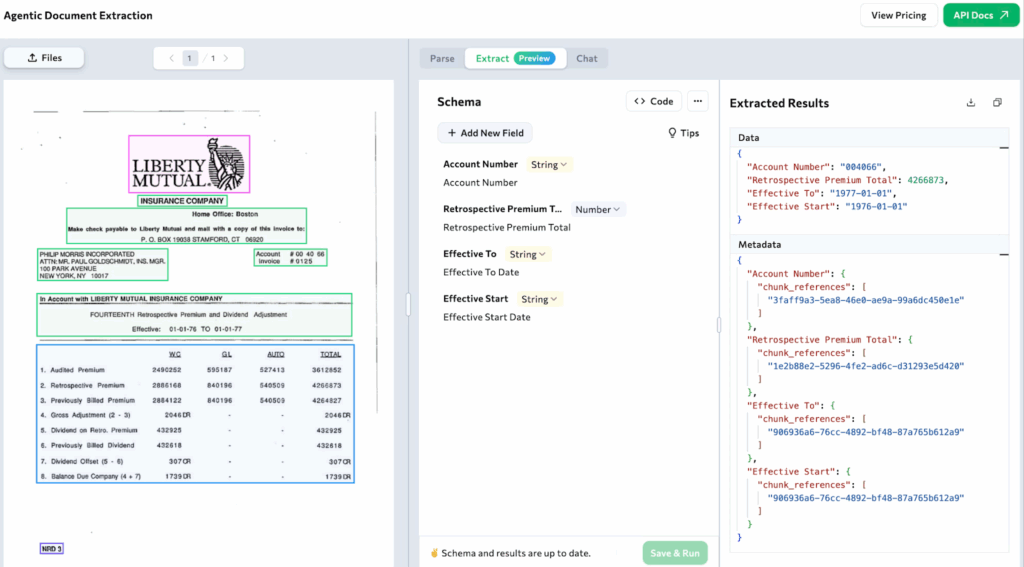
Task: Select the Liberty Mutual logo chunk
Action: (x=189, y=164)
